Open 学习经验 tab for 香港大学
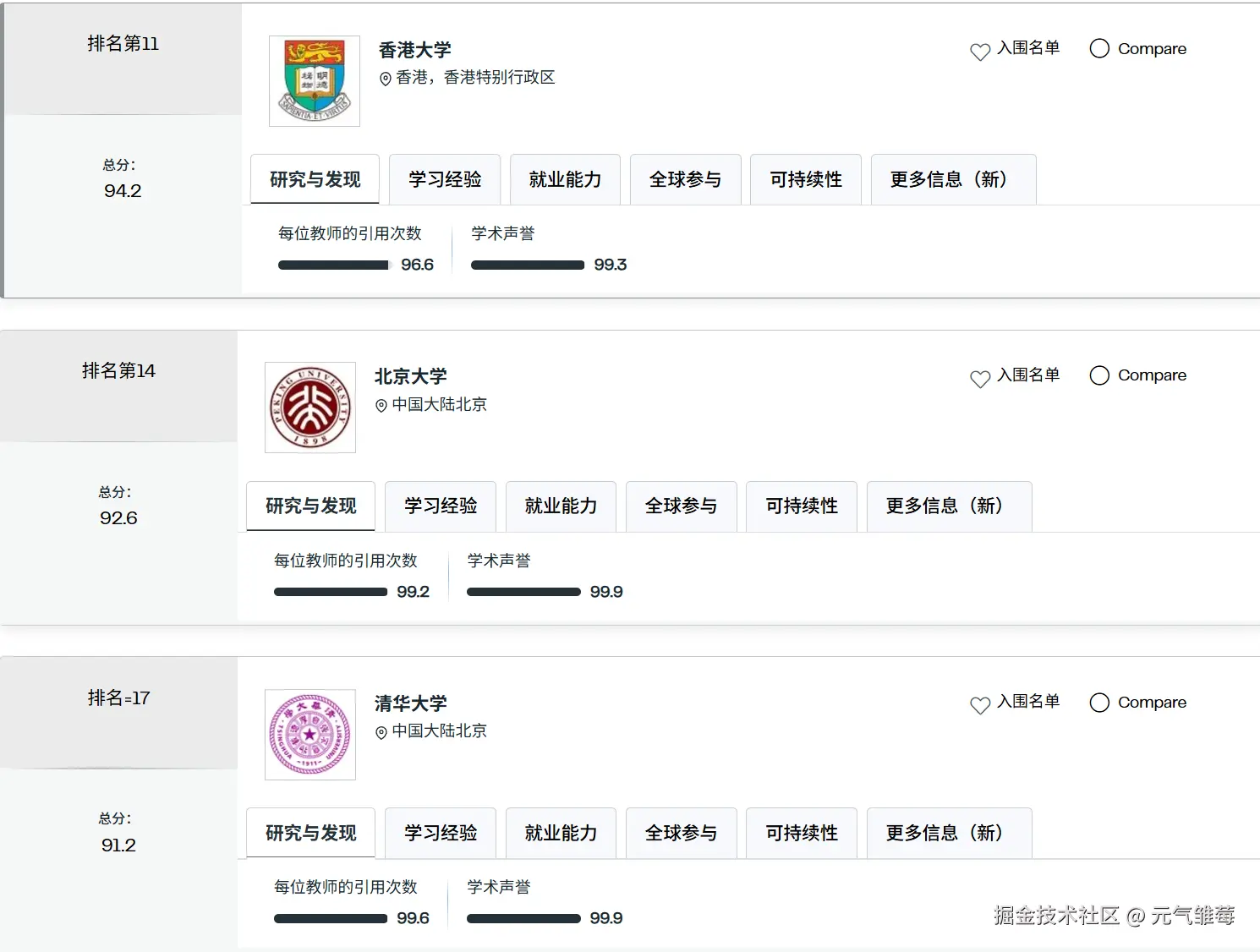 click(445, 179)
